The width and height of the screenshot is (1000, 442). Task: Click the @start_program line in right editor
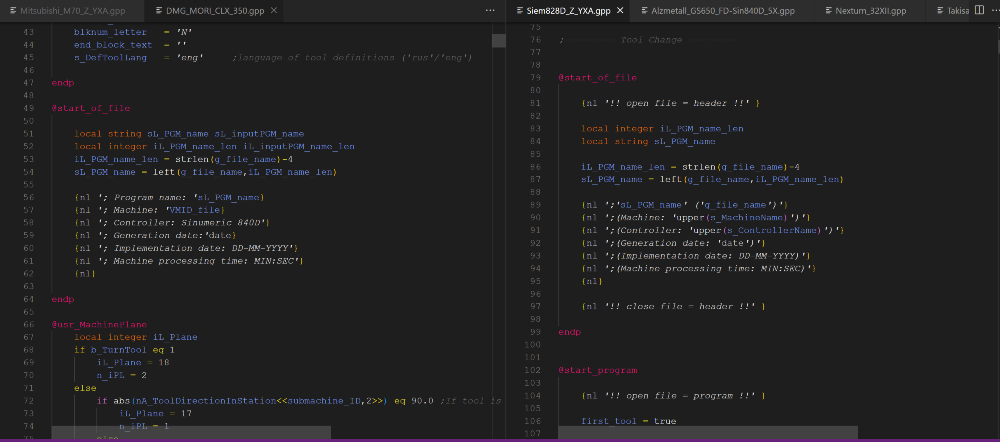click(596, 370)
